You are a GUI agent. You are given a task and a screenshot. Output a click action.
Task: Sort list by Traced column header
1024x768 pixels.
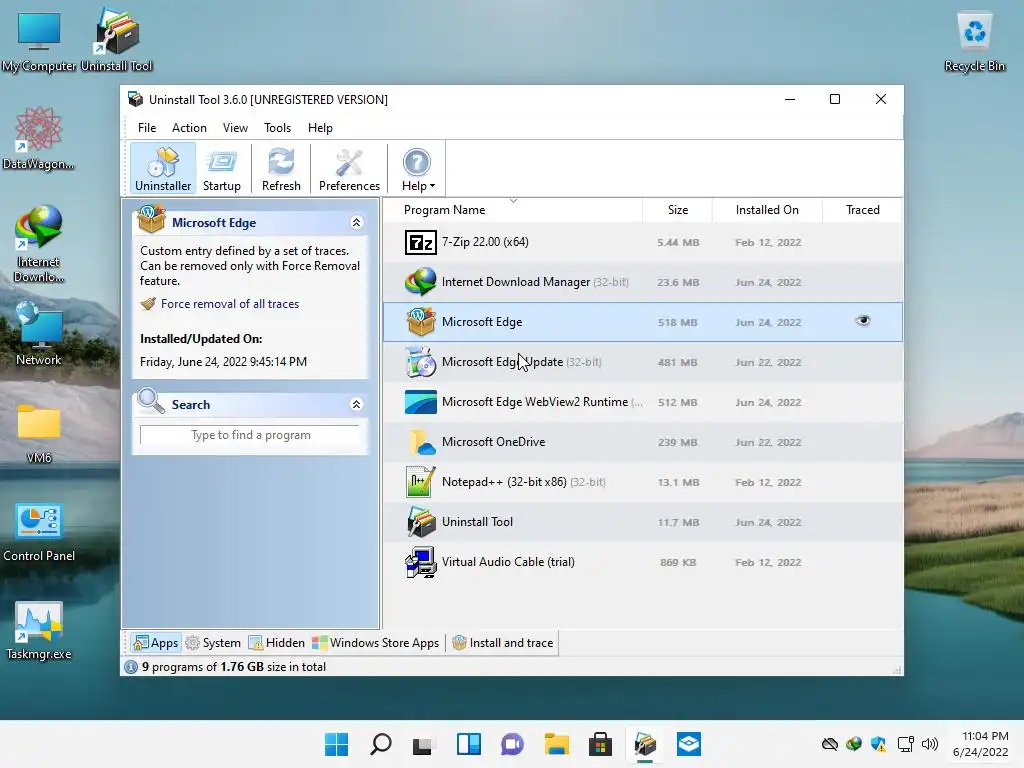click(x=862, y=210)
